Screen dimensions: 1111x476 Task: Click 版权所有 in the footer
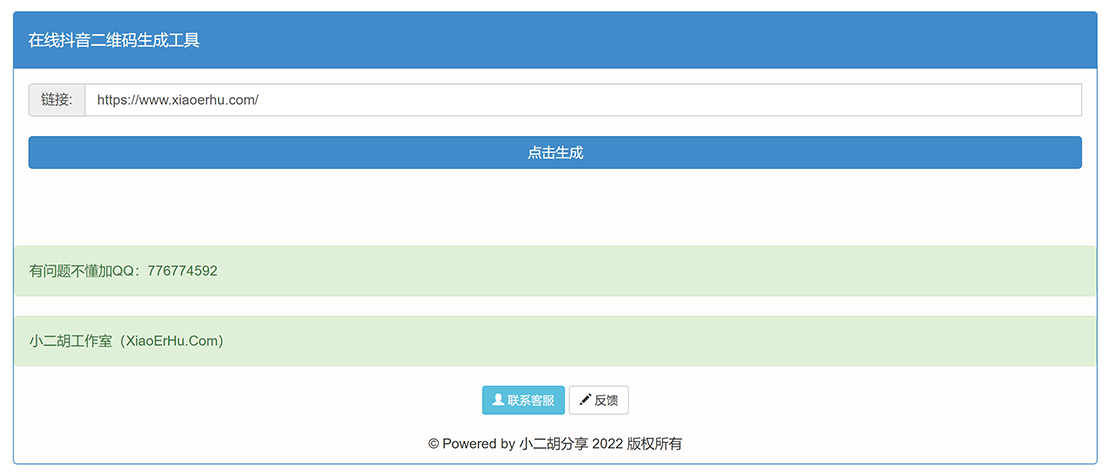[x=654, y=443]
